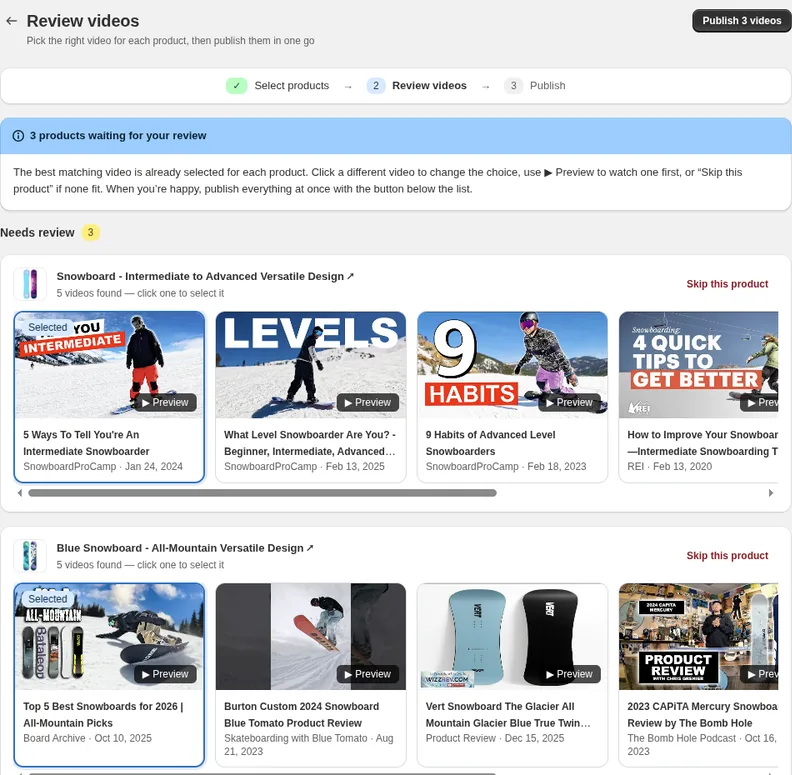
Task: Skip the Blue Snowboard All-Mountain product
Action: click(727, 556)
